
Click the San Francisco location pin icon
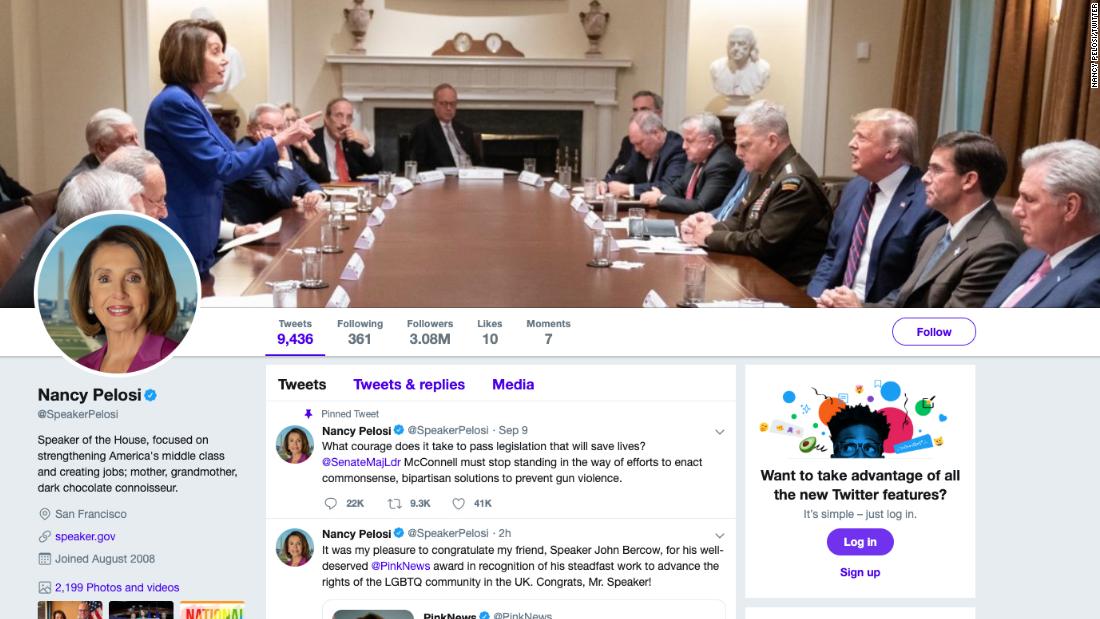[x=44, y=514]
